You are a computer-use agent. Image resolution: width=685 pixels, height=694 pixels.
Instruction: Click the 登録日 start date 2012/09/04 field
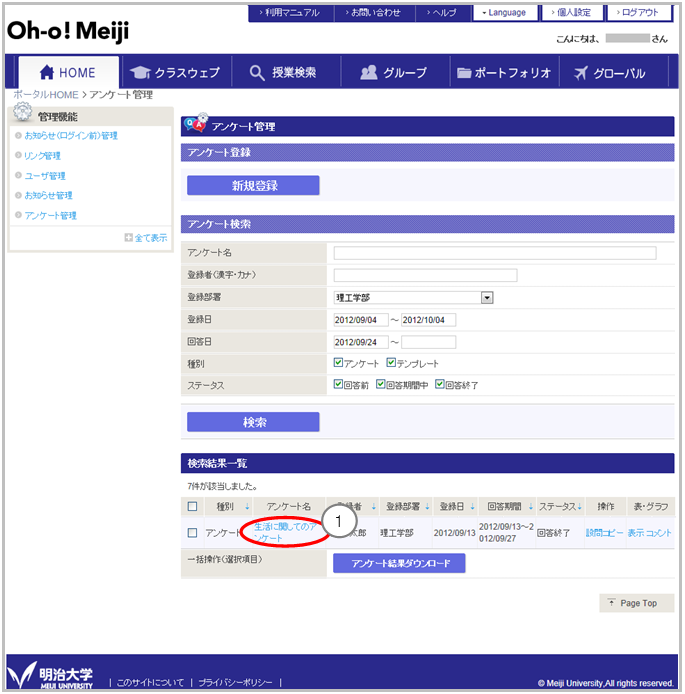pos(361,320)
